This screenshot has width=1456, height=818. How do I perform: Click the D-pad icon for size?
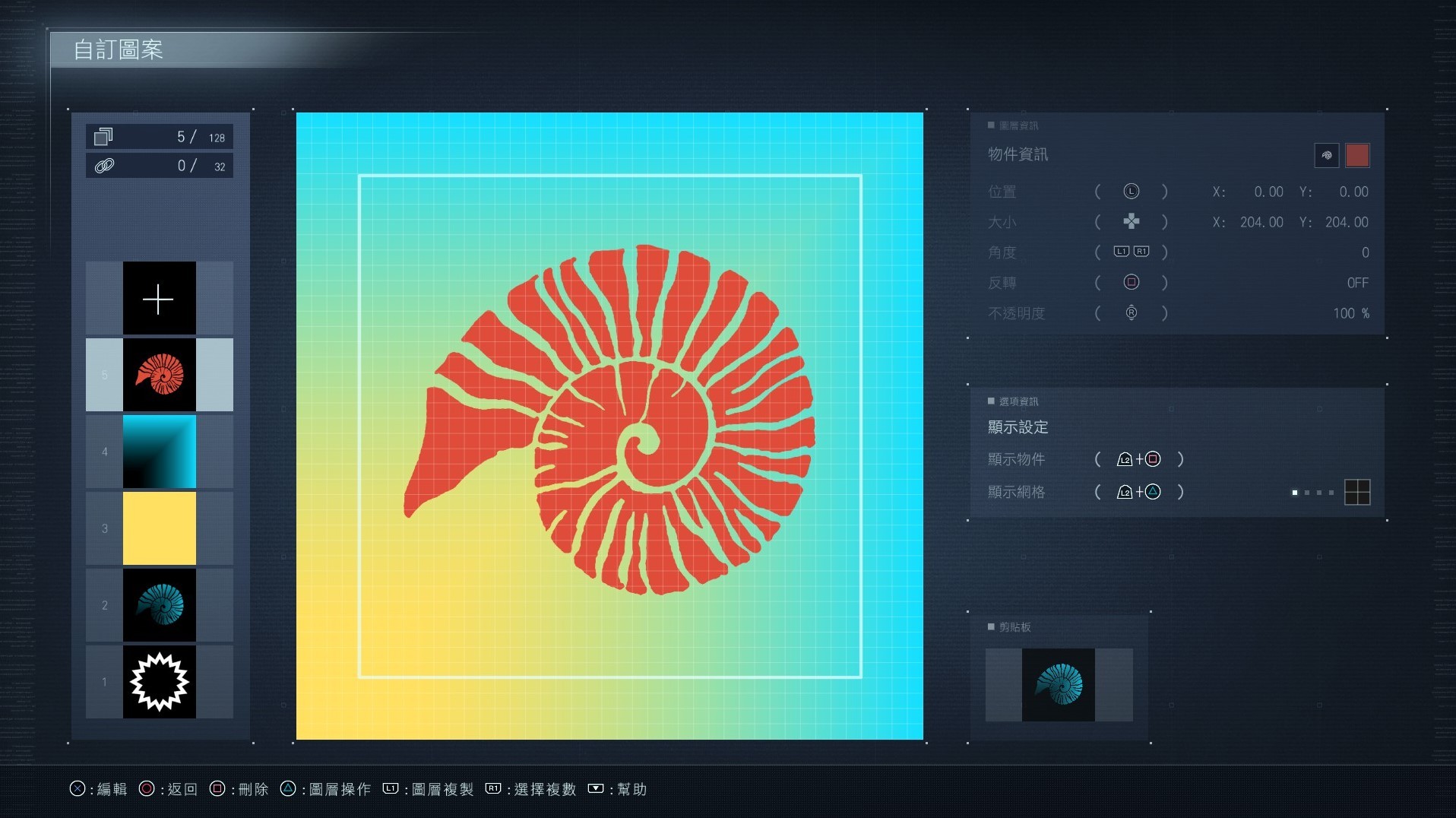pos(1132,221)
